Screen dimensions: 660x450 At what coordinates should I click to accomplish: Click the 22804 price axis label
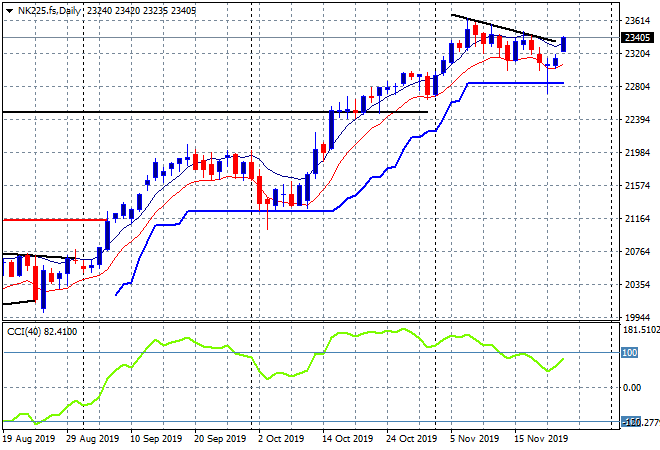pos(637,87)
